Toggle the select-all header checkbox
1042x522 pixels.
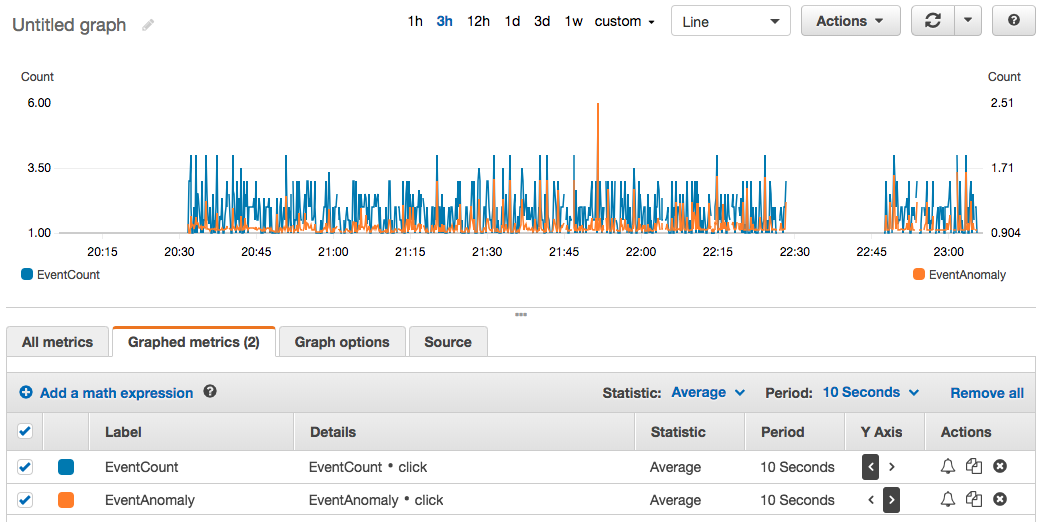click(25, 432)
